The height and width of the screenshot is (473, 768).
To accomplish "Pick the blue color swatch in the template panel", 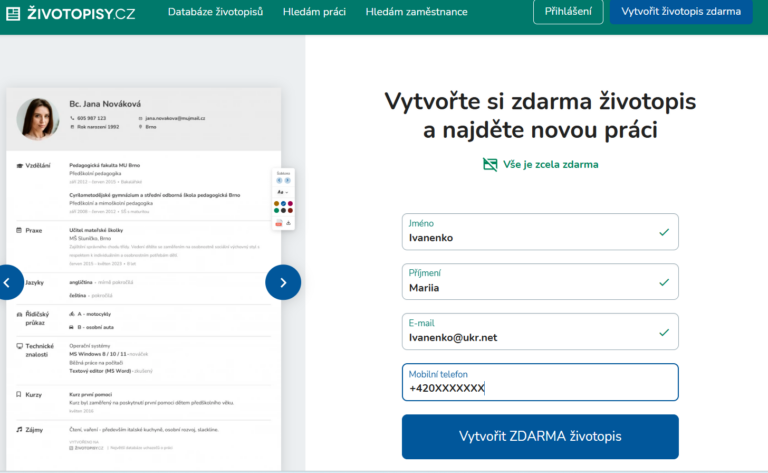I will pos(282,204).
